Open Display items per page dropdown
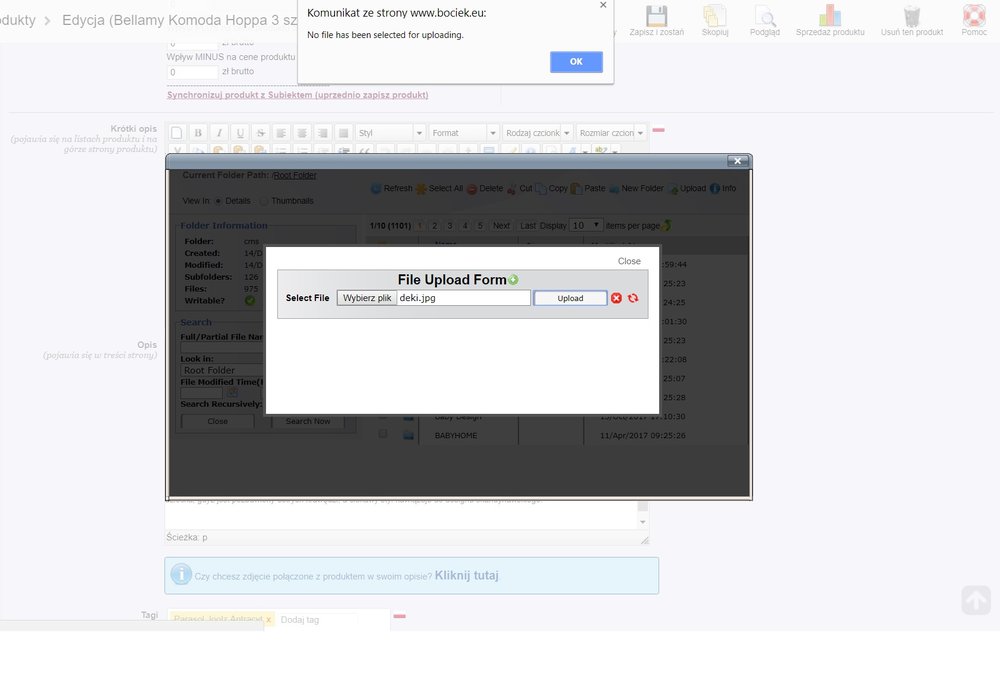 click(585, 226)
